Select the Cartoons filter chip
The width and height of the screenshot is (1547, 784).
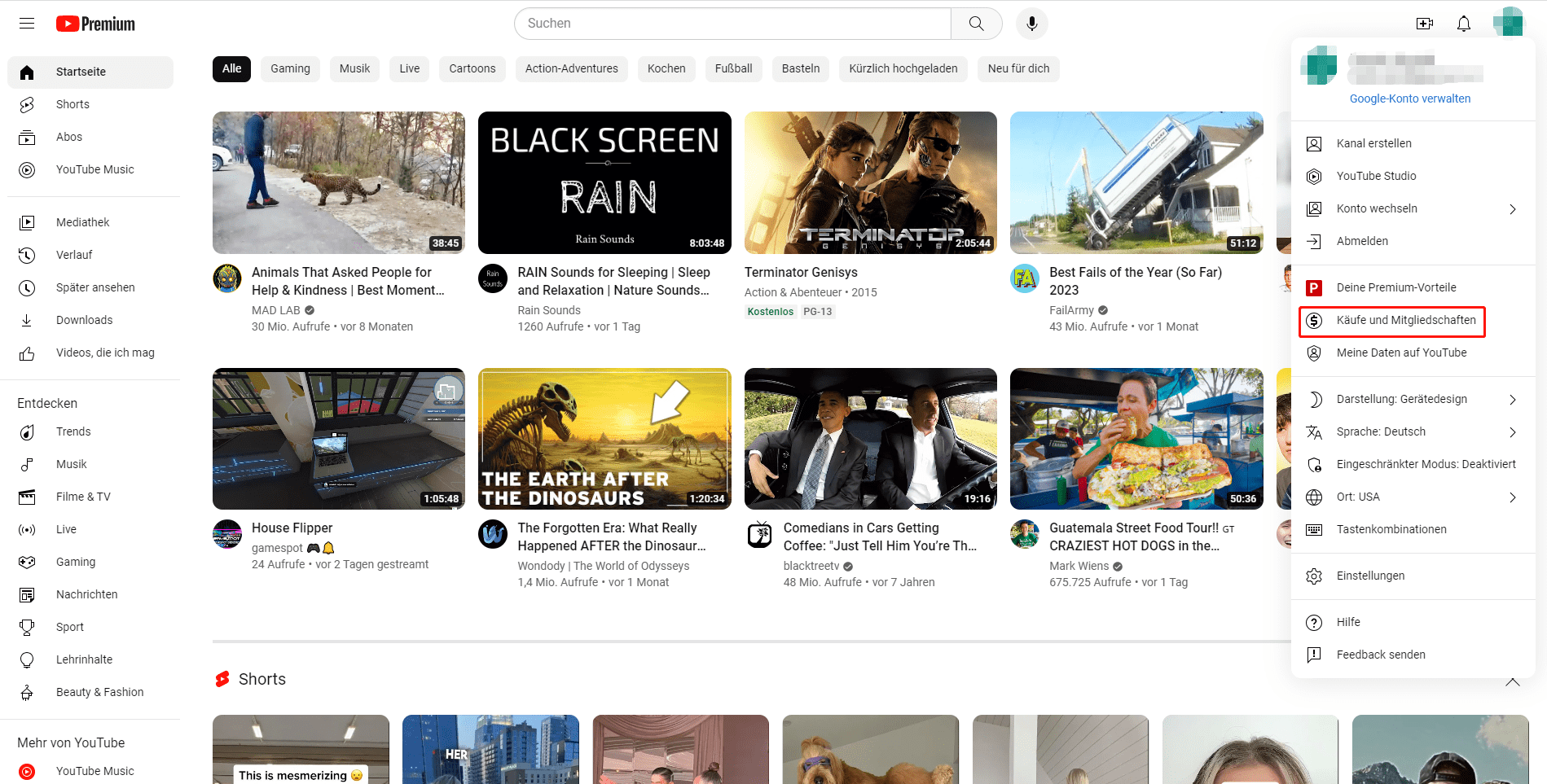point(472,68)
